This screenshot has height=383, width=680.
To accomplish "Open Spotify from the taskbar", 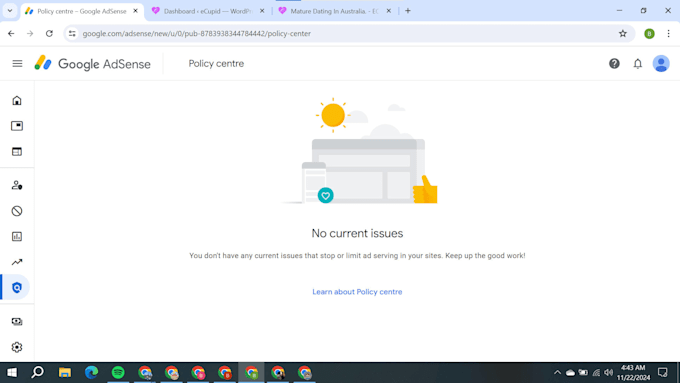I will point(118,373).
